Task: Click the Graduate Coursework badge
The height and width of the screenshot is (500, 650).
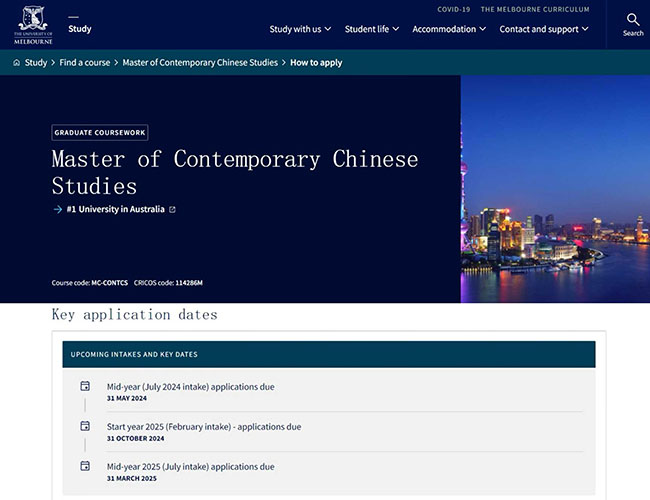Action: click(99, 132)
